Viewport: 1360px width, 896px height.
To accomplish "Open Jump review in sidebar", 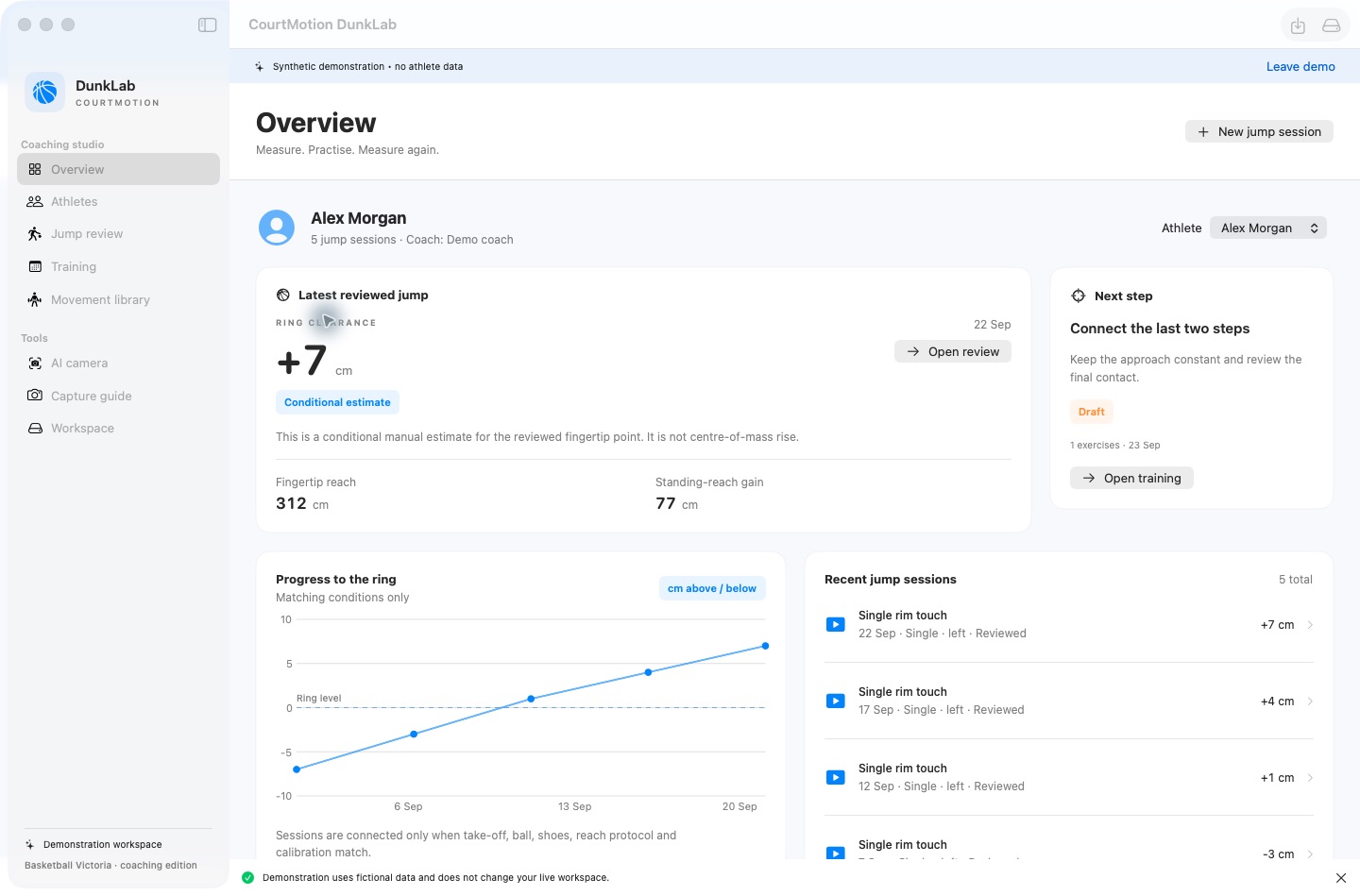I will click(x=118, y=233).
